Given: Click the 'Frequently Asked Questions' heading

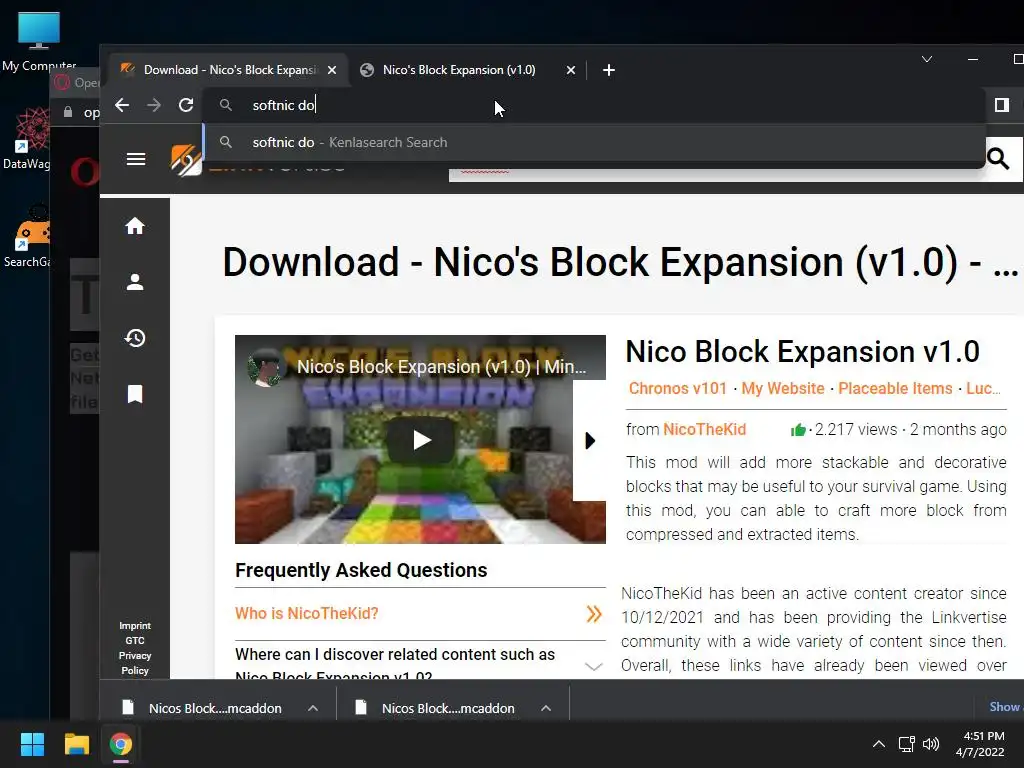Looking at the screenshot, I should click(x=361, y=570).
